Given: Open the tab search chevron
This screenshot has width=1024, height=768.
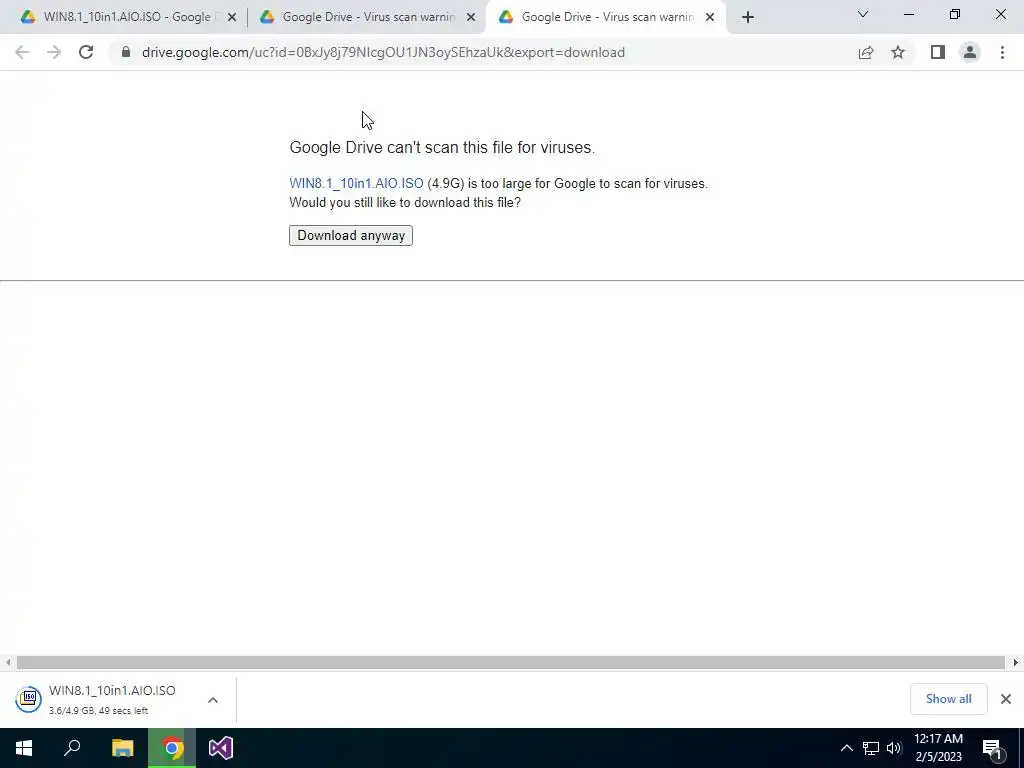Looking at the screenshot, I should 863,14.
